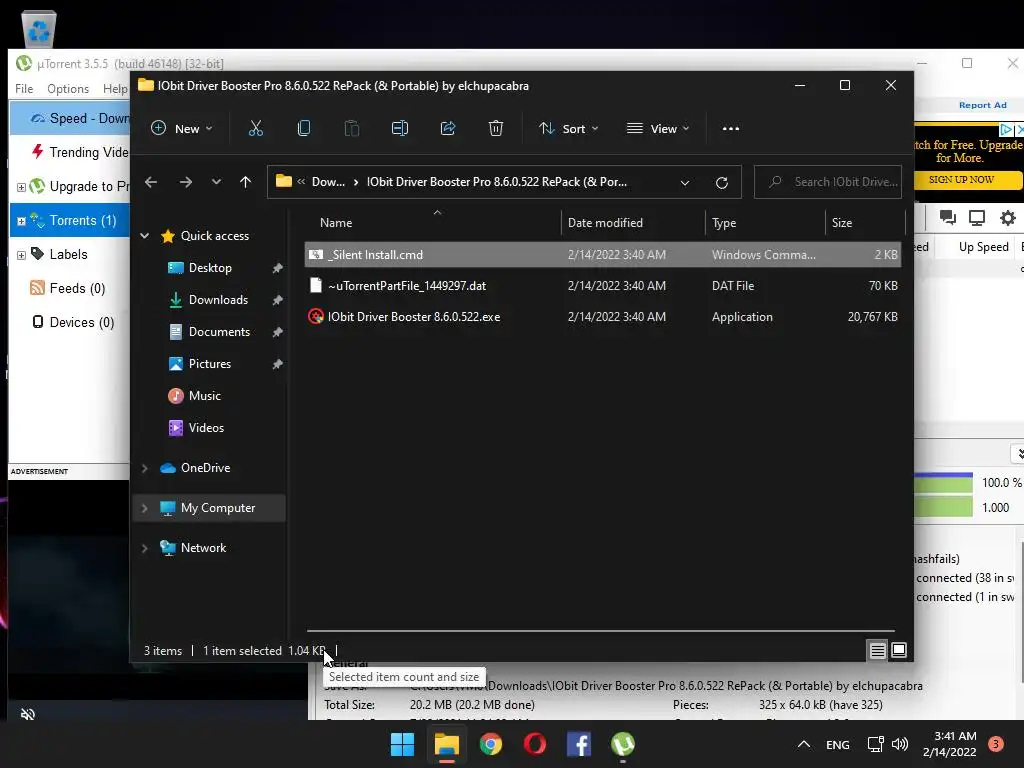1024x768 pixels.
Task: Open Music in Quick access
Action: (x=204, y=396)
